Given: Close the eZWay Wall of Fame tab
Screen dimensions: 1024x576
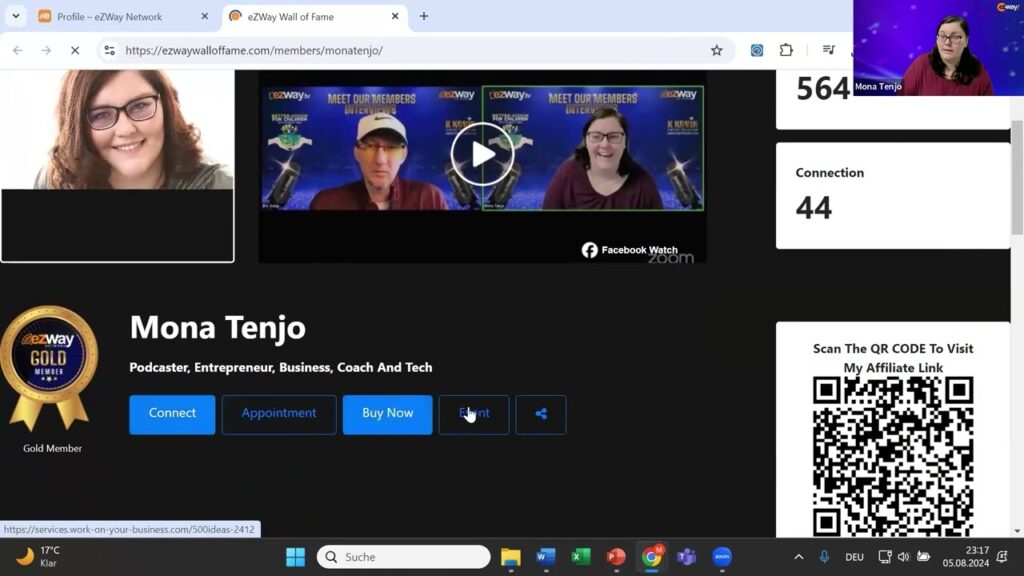Looking at the screenshot, I should point(395,16).
